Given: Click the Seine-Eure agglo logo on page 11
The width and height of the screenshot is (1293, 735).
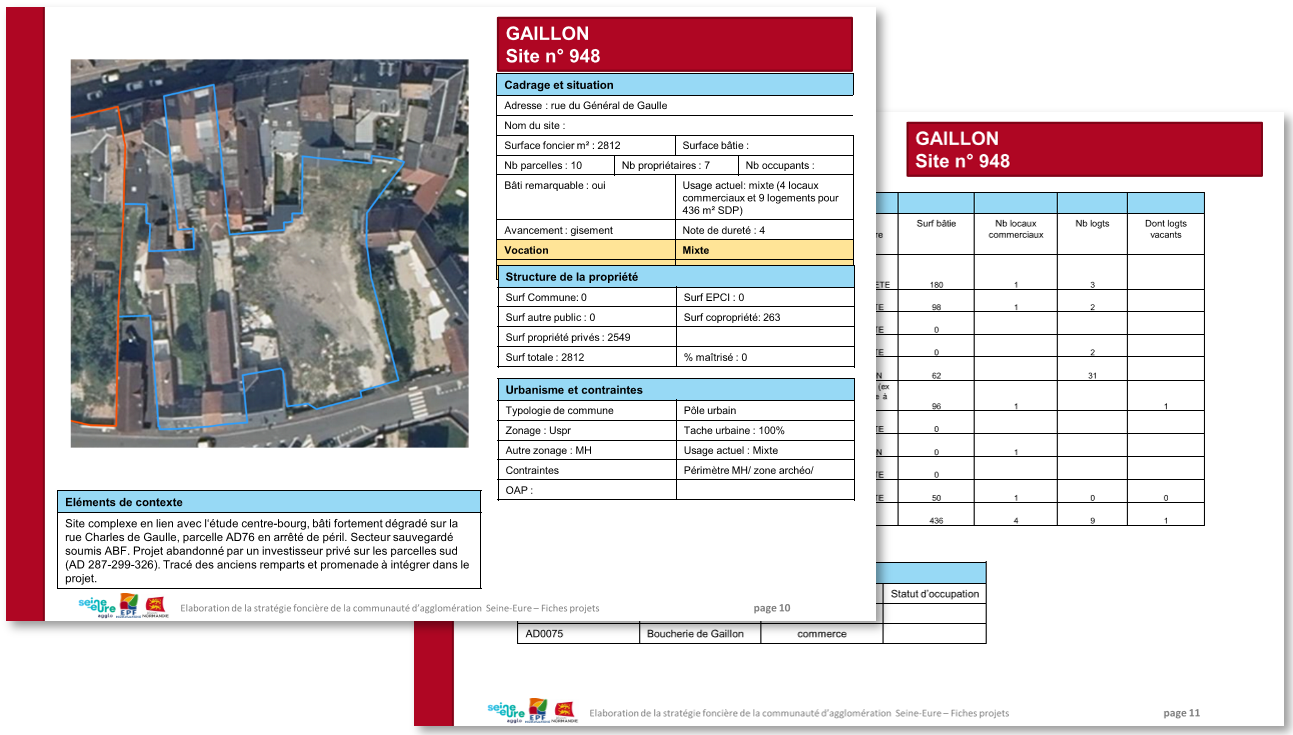Looking at the screenshot, I should (506, 711).
